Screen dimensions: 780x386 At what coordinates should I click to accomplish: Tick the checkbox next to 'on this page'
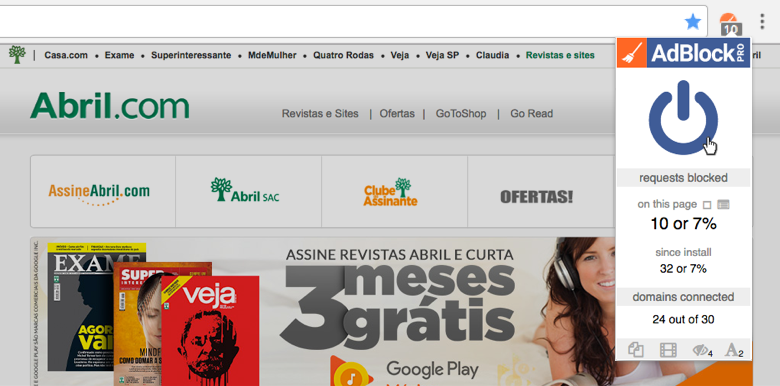point(707,204)
